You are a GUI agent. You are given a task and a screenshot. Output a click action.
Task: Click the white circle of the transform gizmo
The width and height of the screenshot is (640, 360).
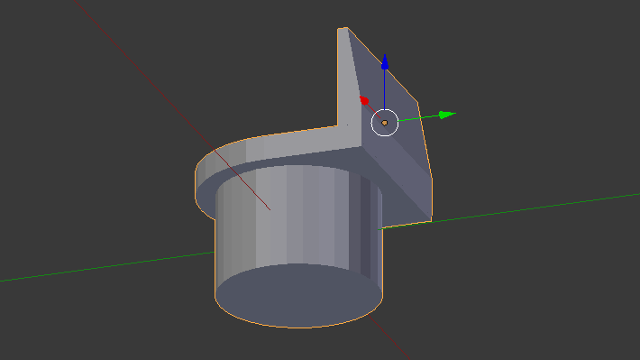tap(384, 122)
